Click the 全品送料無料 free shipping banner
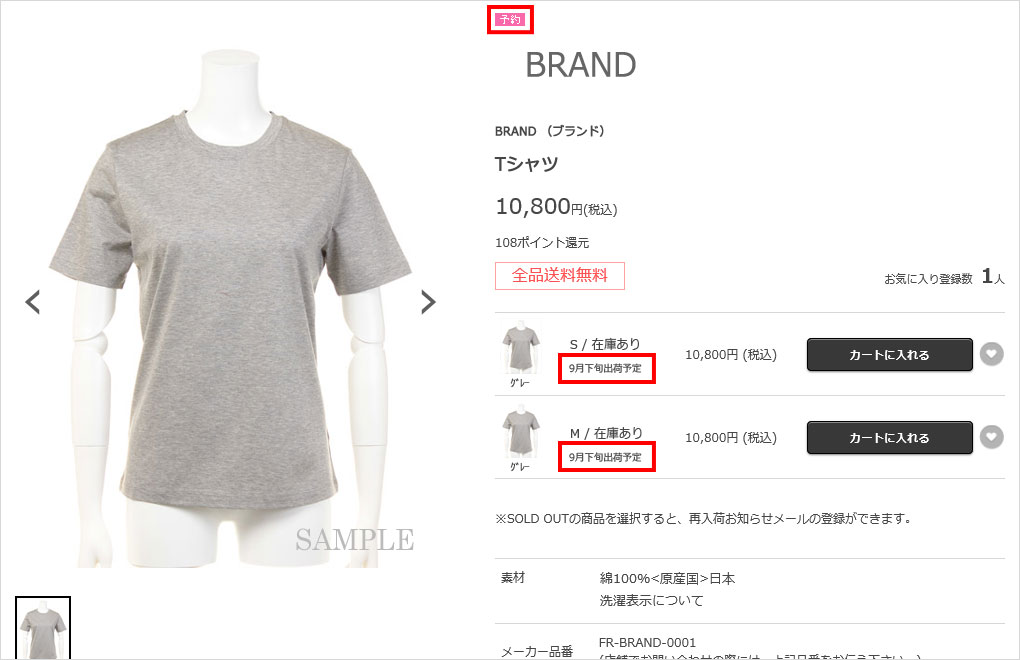This screenshot has height=660, width=1020. click(x=559, y=276)
